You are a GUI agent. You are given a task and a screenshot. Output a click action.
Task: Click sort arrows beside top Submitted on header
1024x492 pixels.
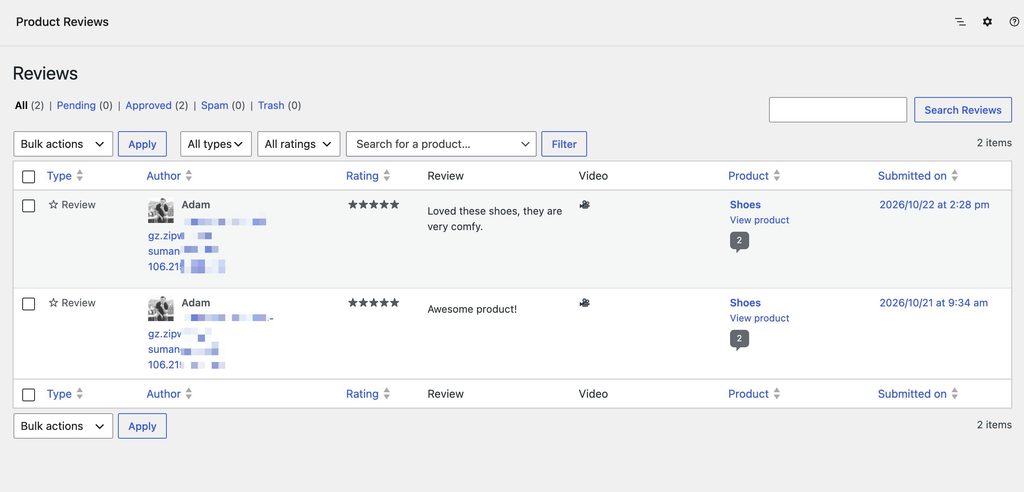[x=955, y=176]
